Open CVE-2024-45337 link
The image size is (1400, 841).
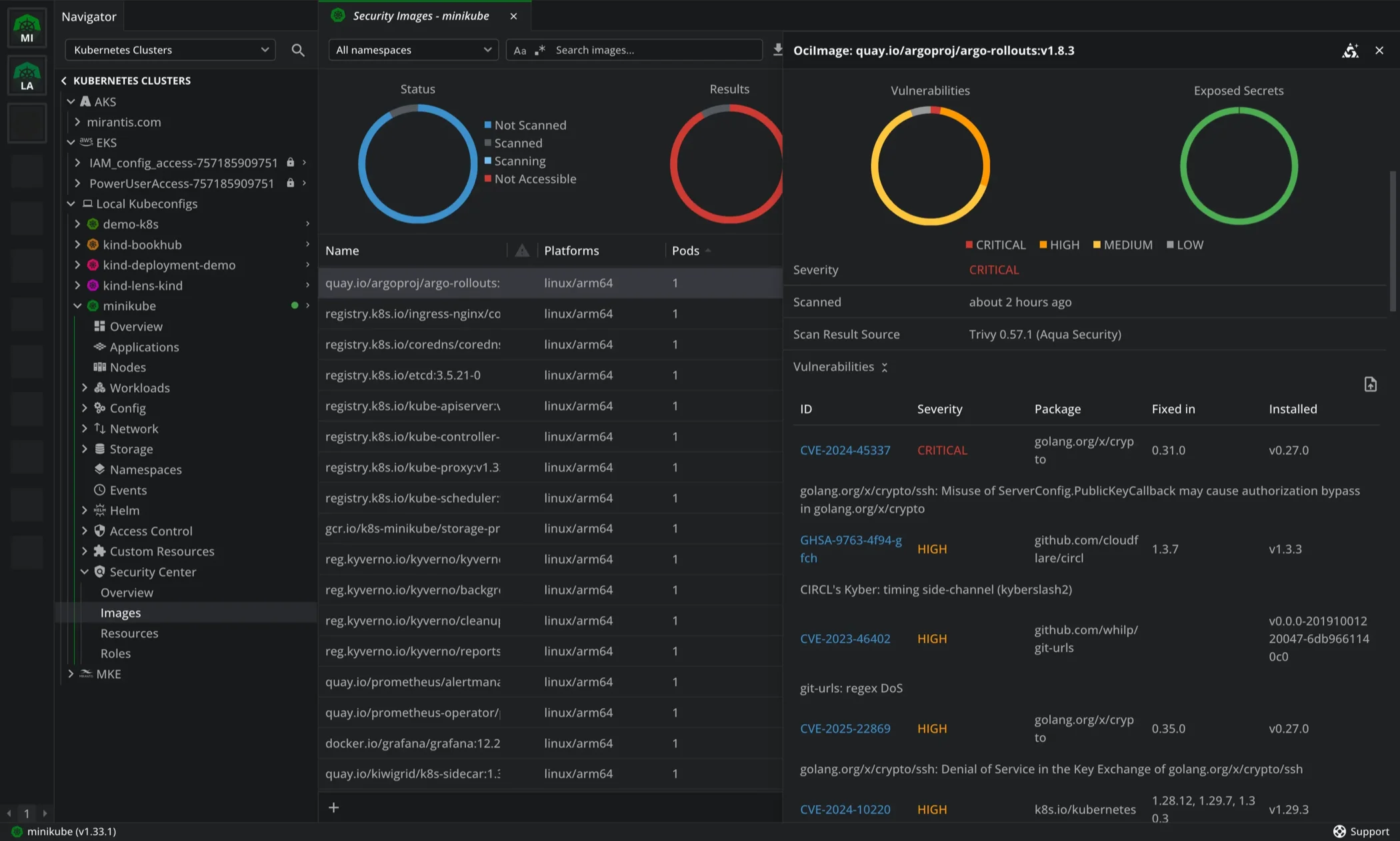[845, 451]
